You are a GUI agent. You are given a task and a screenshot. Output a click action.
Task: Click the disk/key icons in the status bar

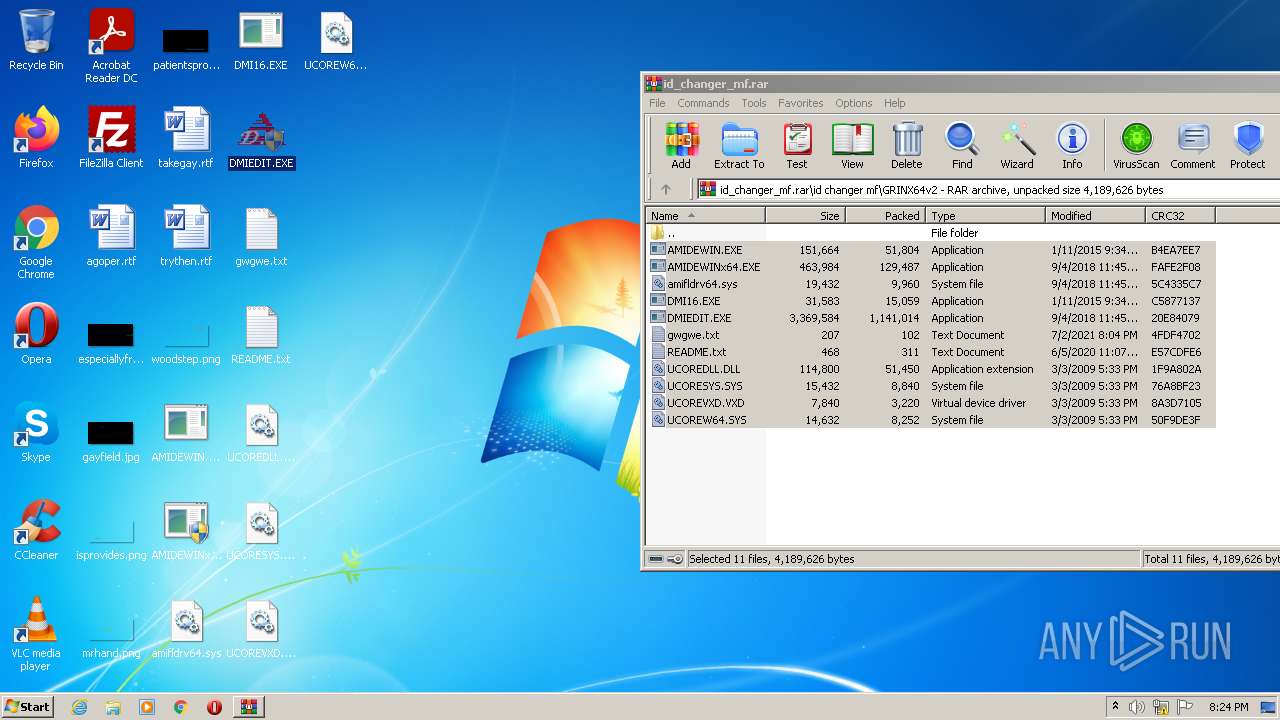665,559
